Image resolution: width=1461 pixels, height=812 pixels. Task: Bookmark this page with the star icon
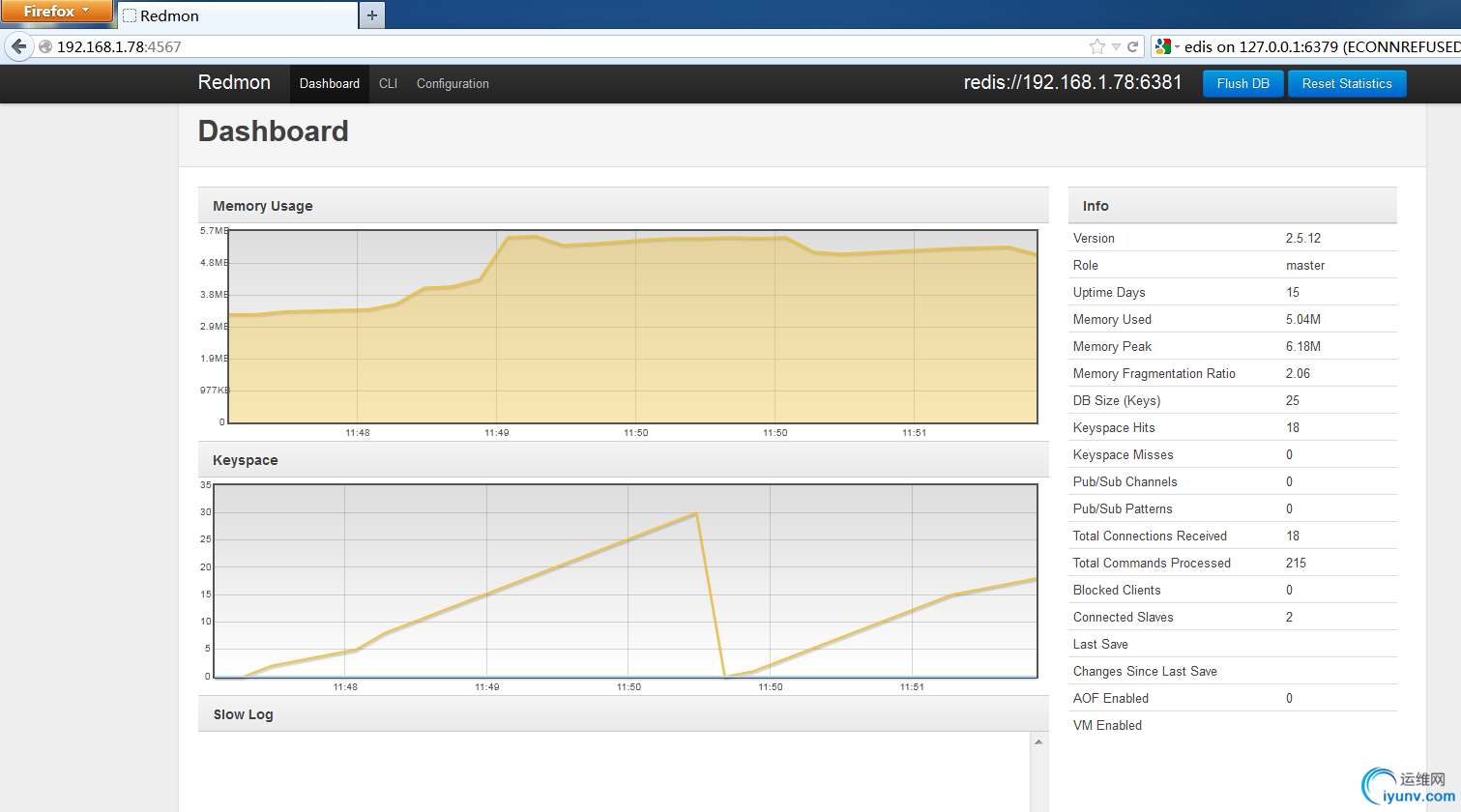pos(1097,46)
